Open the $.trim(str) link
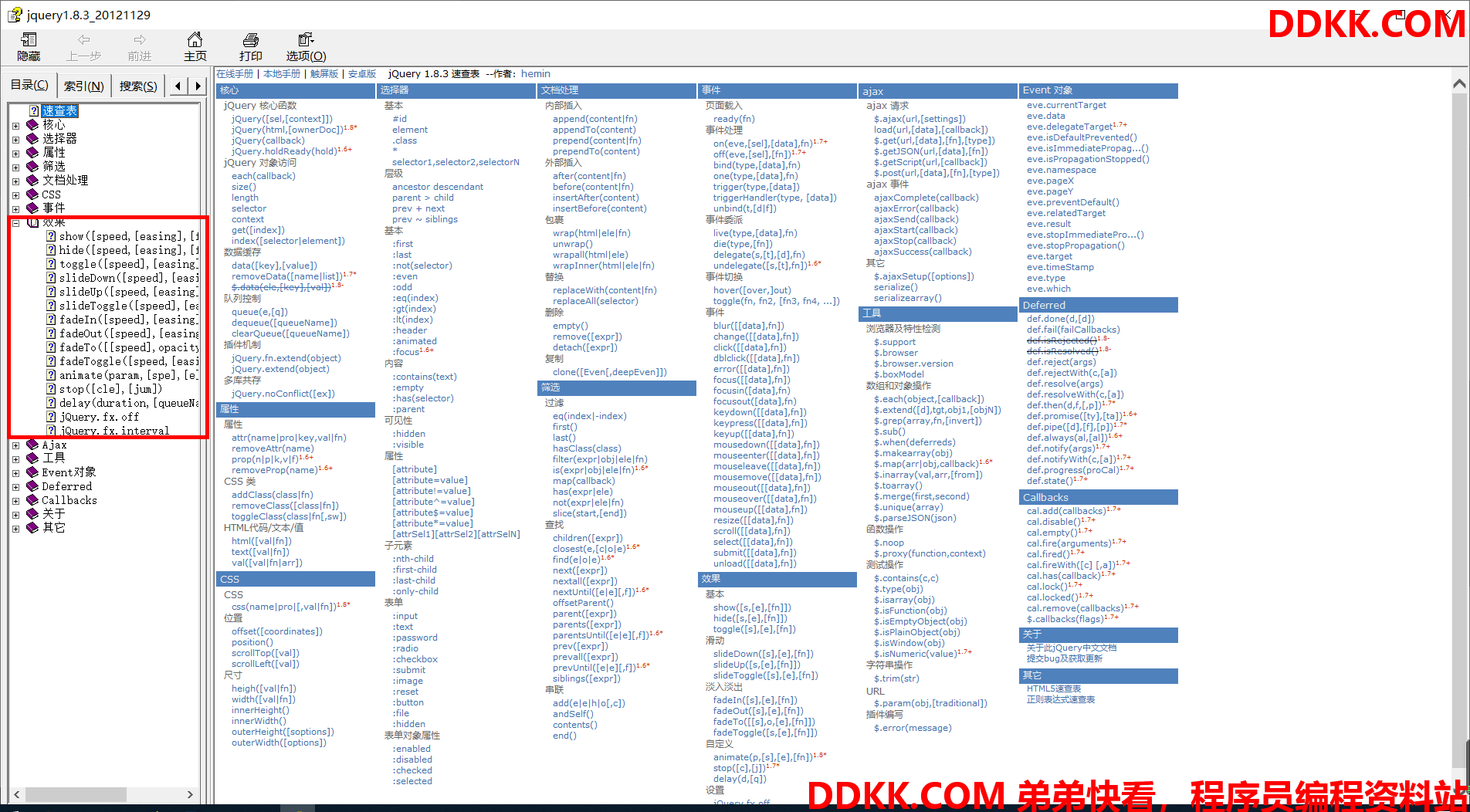 [x=896, y=678]
